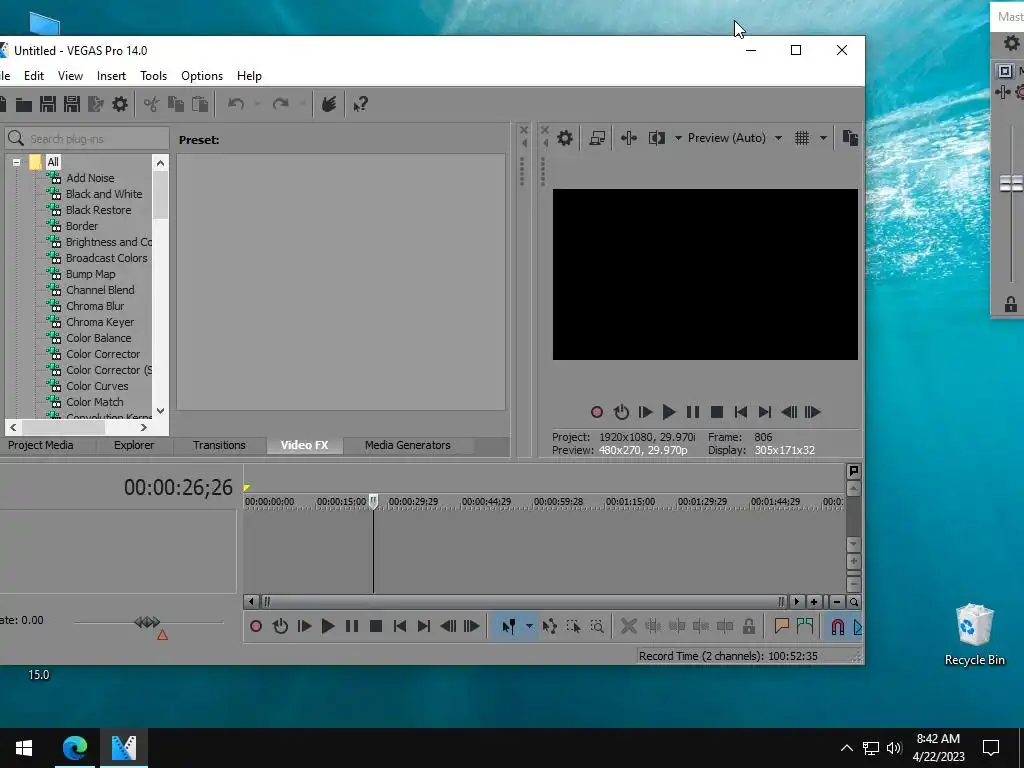Open the Tools menu

(153, 76)
